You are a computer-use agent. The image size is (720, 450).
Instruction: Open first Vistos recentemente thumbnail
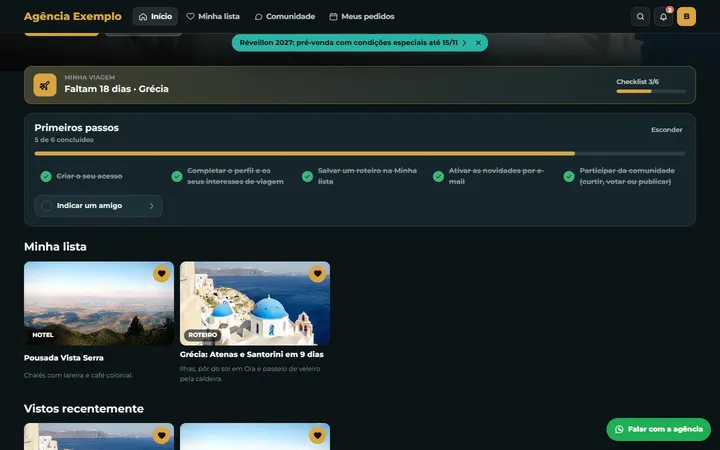point(99,437)
